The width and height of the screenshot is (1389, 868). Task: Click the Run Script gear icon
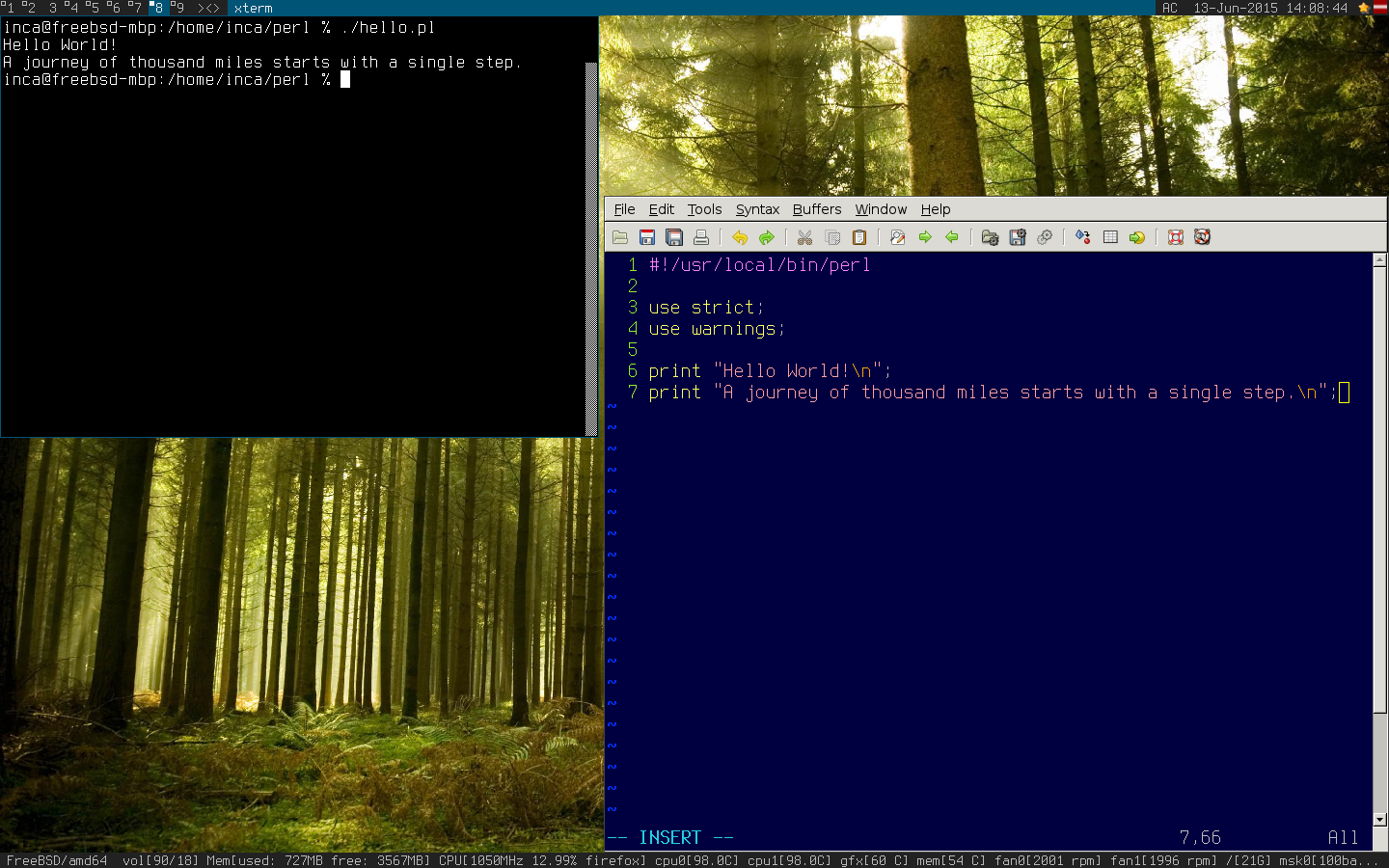tap(1045, 237)
